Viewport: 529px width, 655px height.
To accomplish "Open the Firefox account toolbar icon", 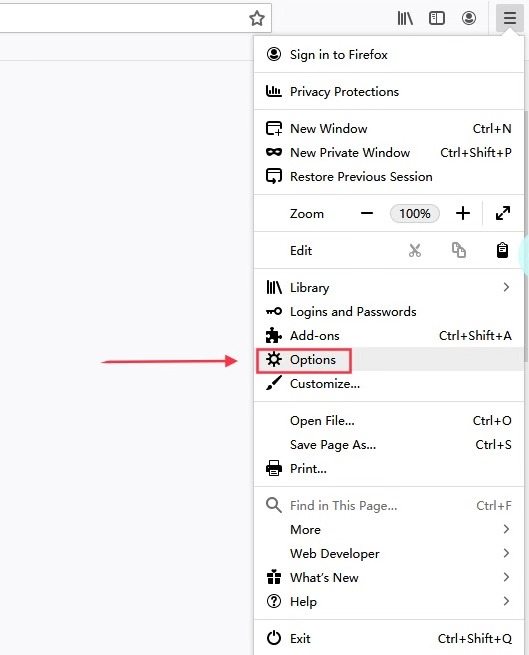I will click(x=469, y=18).
